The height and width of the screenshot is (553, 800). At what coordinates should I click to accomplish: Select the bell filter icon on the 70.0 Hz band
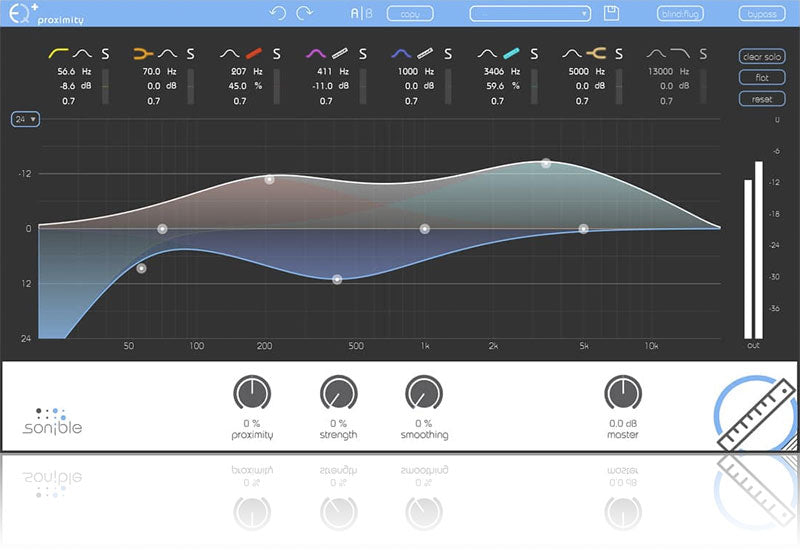click(x=167, y=53)
